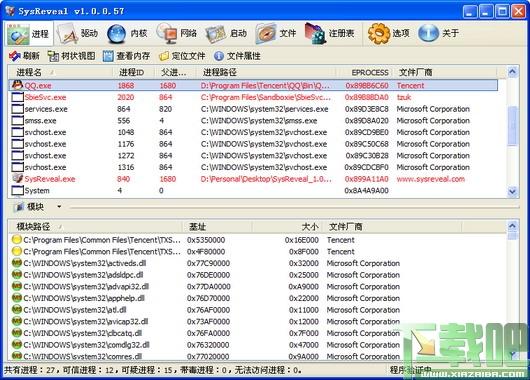Viewport: 530px width, 380px height.
Task: Click the www.sysreveal.com vendor cell
Action: [x=431, y=179]
